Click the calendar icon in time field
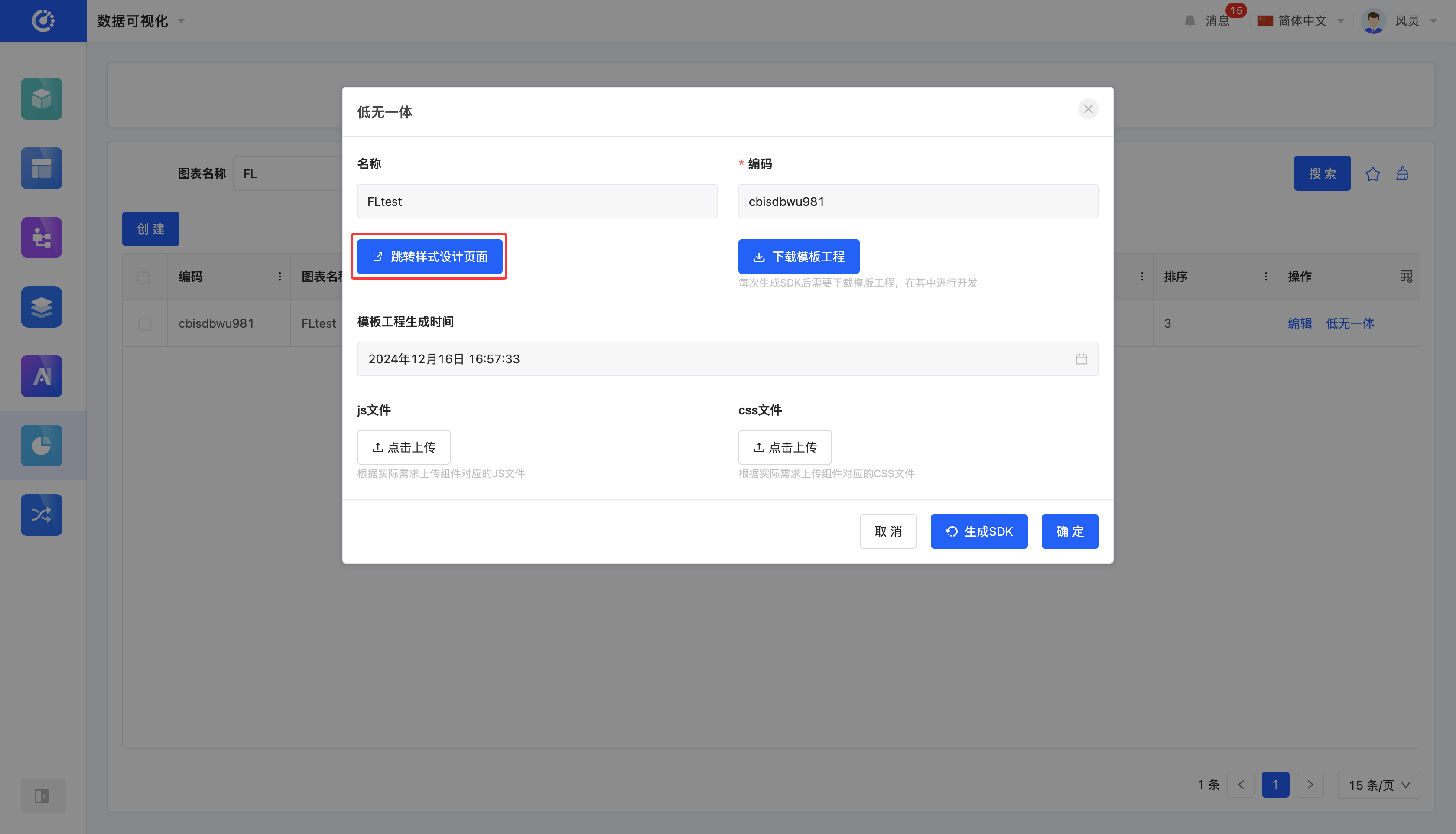 point(1081,359)
